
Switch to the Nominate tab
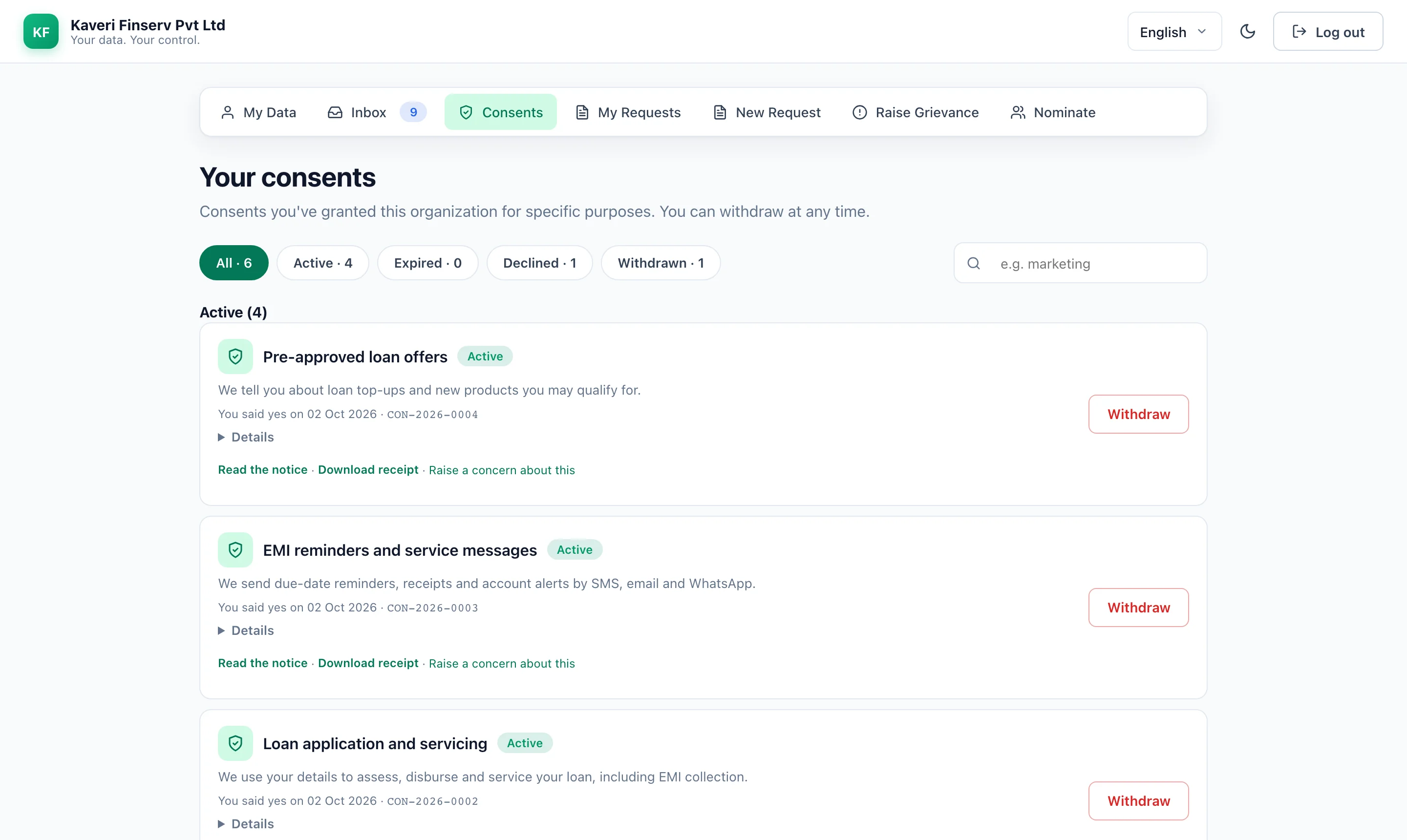1053,112
